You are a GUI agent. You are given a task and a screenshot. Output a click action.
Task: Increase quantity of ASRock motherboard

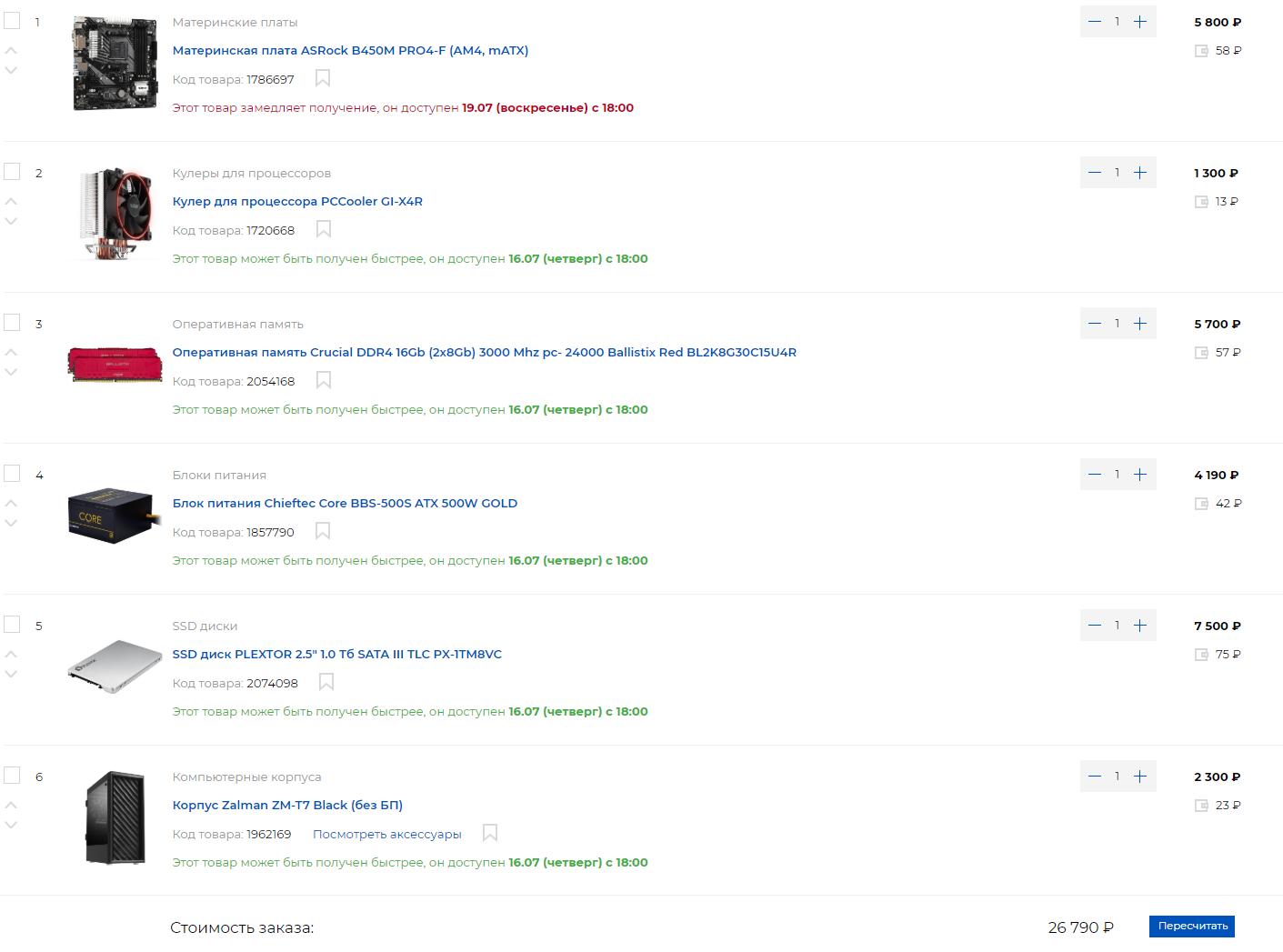pos(1140,21)
